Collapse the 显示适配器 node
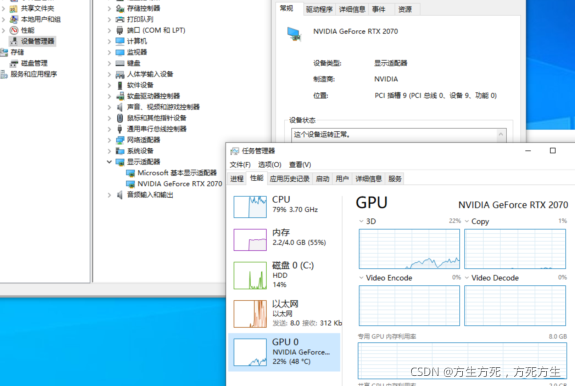 [x=109, y=162]
